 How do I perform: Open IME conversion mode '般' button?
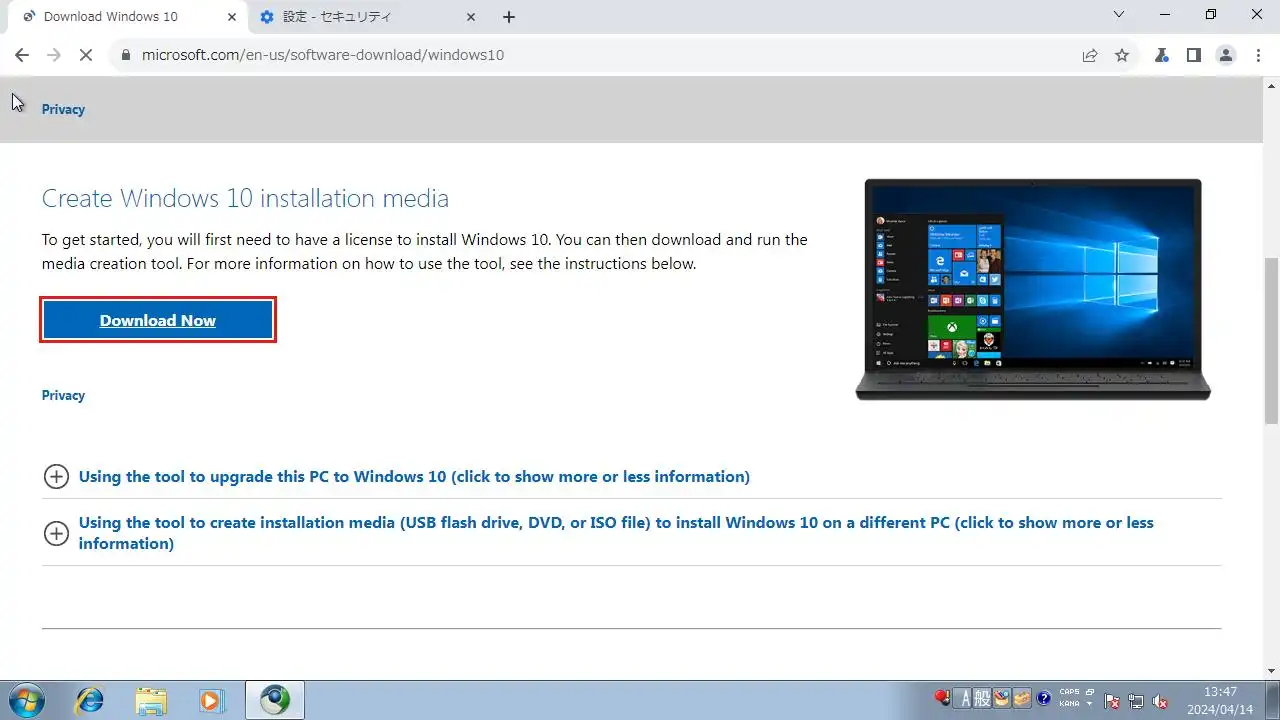click(981, 698)
